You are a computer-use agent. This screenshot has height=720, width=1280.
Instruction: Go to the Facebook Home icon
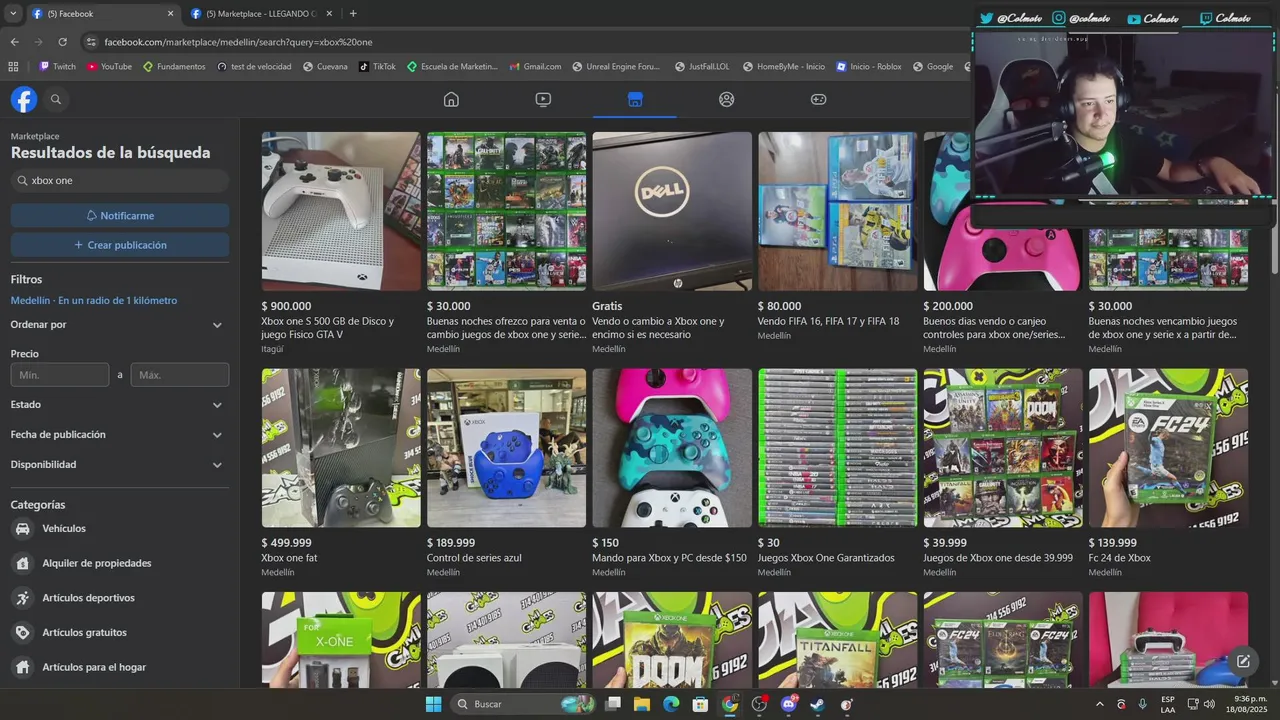[x=451, y=99]
